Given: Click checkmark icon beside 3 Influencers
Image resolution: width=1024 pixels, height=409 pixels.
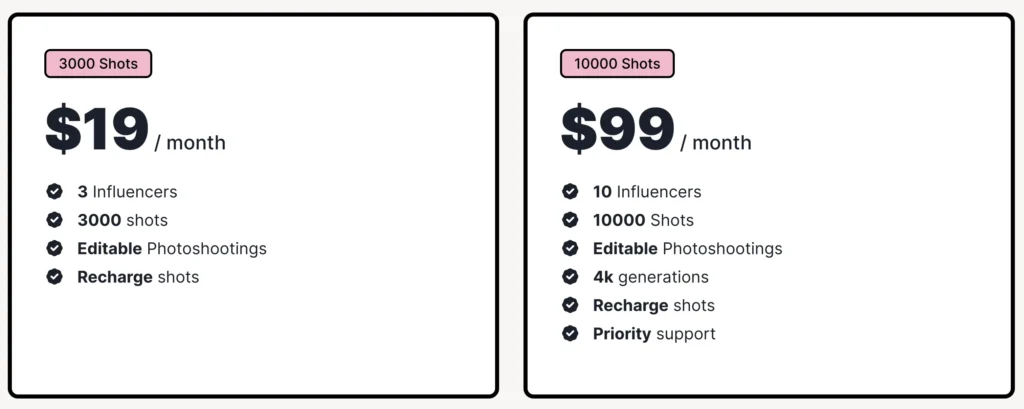Looking at the screenshot, I should click(54, 191).
